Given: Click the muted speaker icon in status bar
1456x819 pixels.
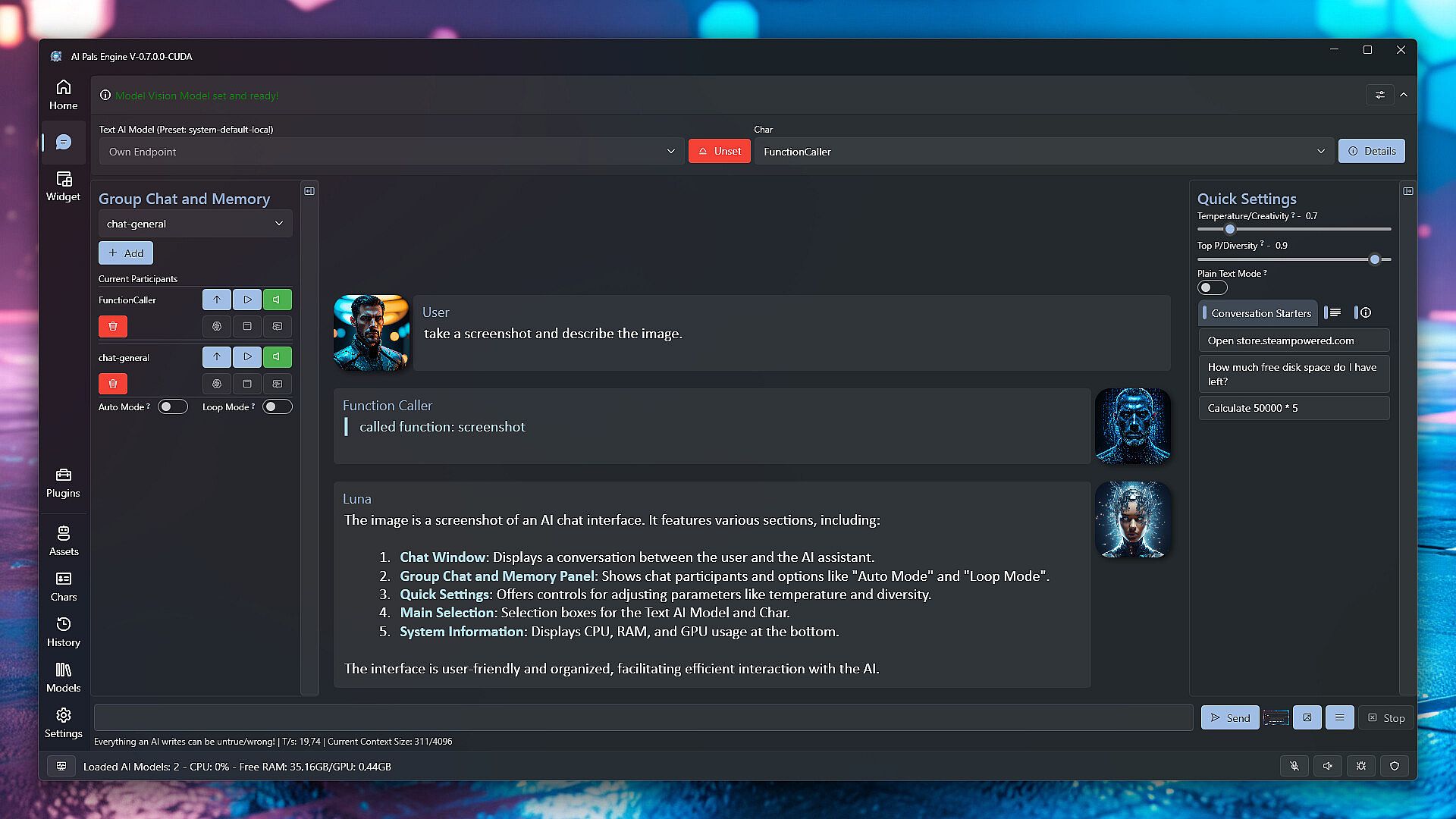Looking at the screenshot, I should pos(1328,766).
